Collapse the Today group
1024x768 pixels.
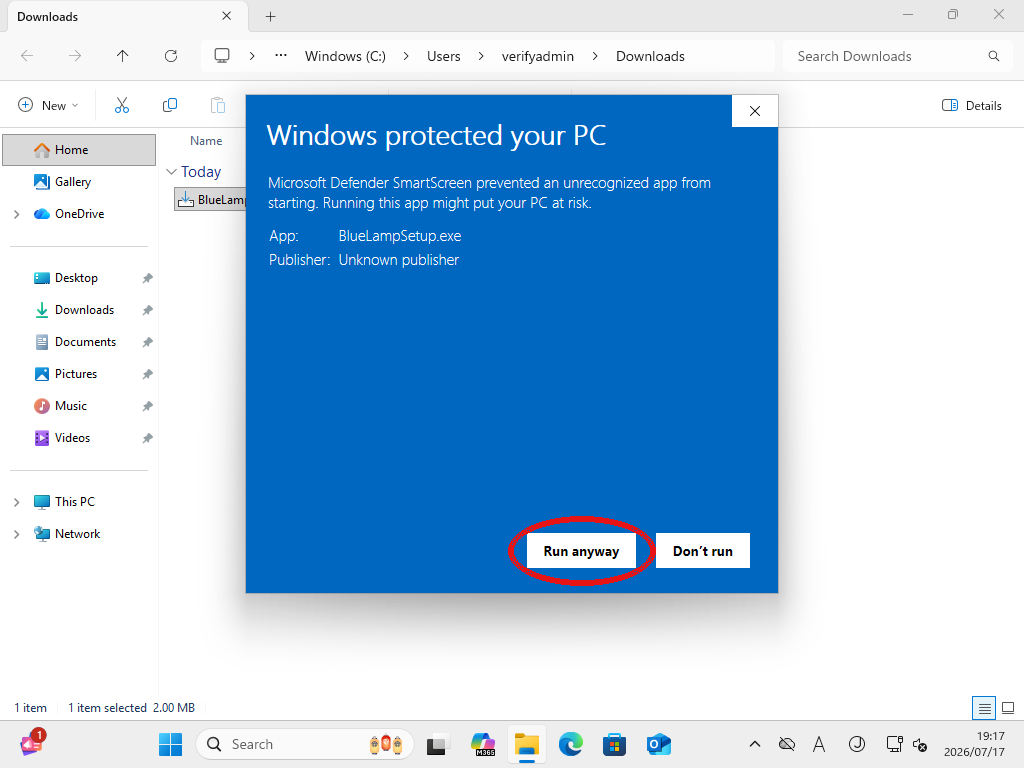(172, 172)
